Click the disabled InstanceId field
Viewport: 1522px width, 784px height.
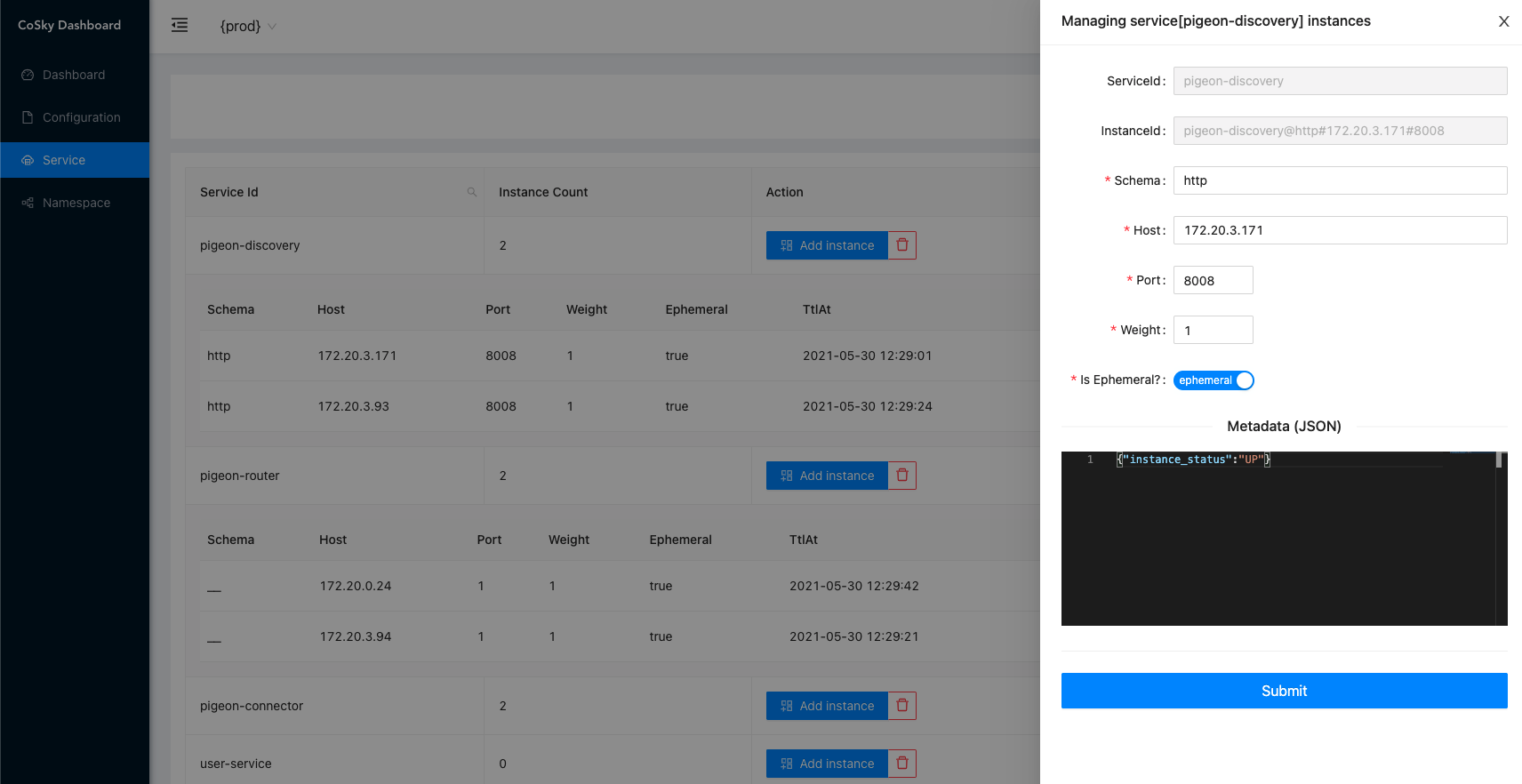click(x=1340, y=131)
